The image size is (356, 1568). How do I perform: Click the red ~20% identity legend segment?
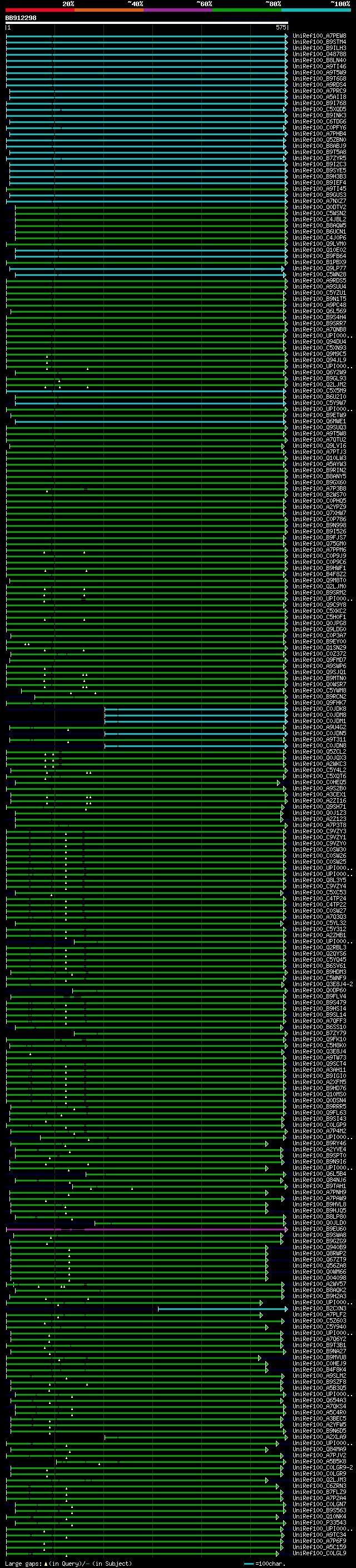tap(40, 10)
